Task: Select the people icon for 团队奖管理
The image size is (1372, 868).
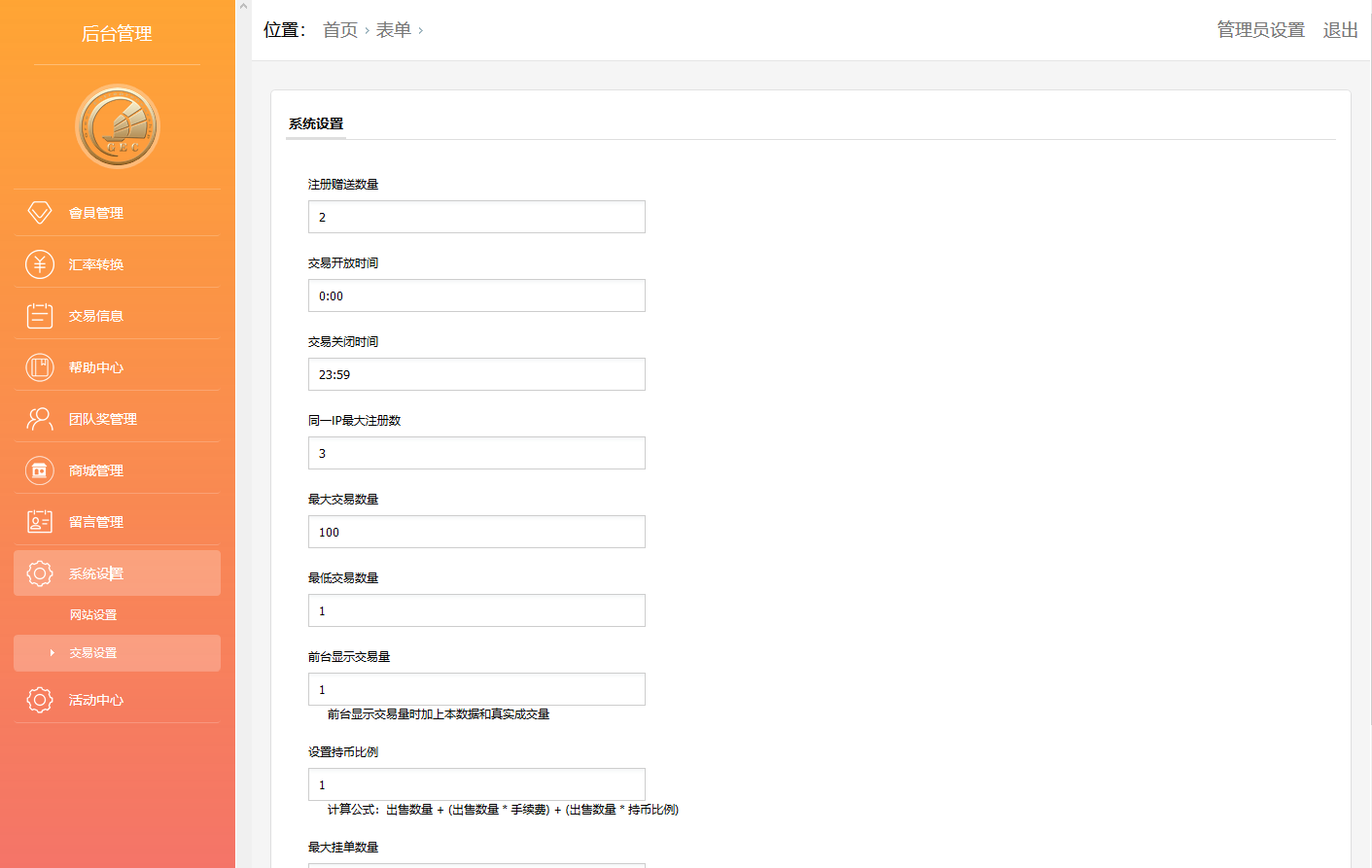Action: (x=40, y=419)
